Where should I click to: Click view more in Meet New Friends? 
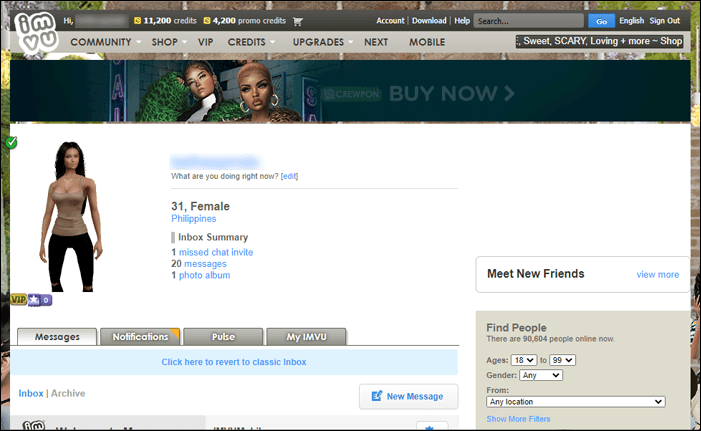point(658,275)
